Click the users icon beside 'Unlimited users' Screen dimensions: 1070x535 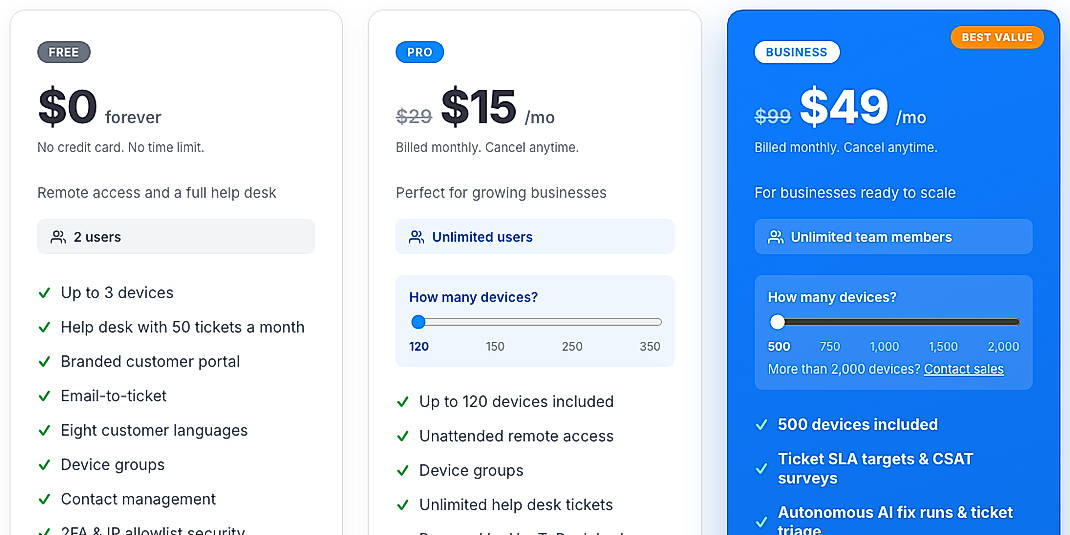click(x=416, y=237)
